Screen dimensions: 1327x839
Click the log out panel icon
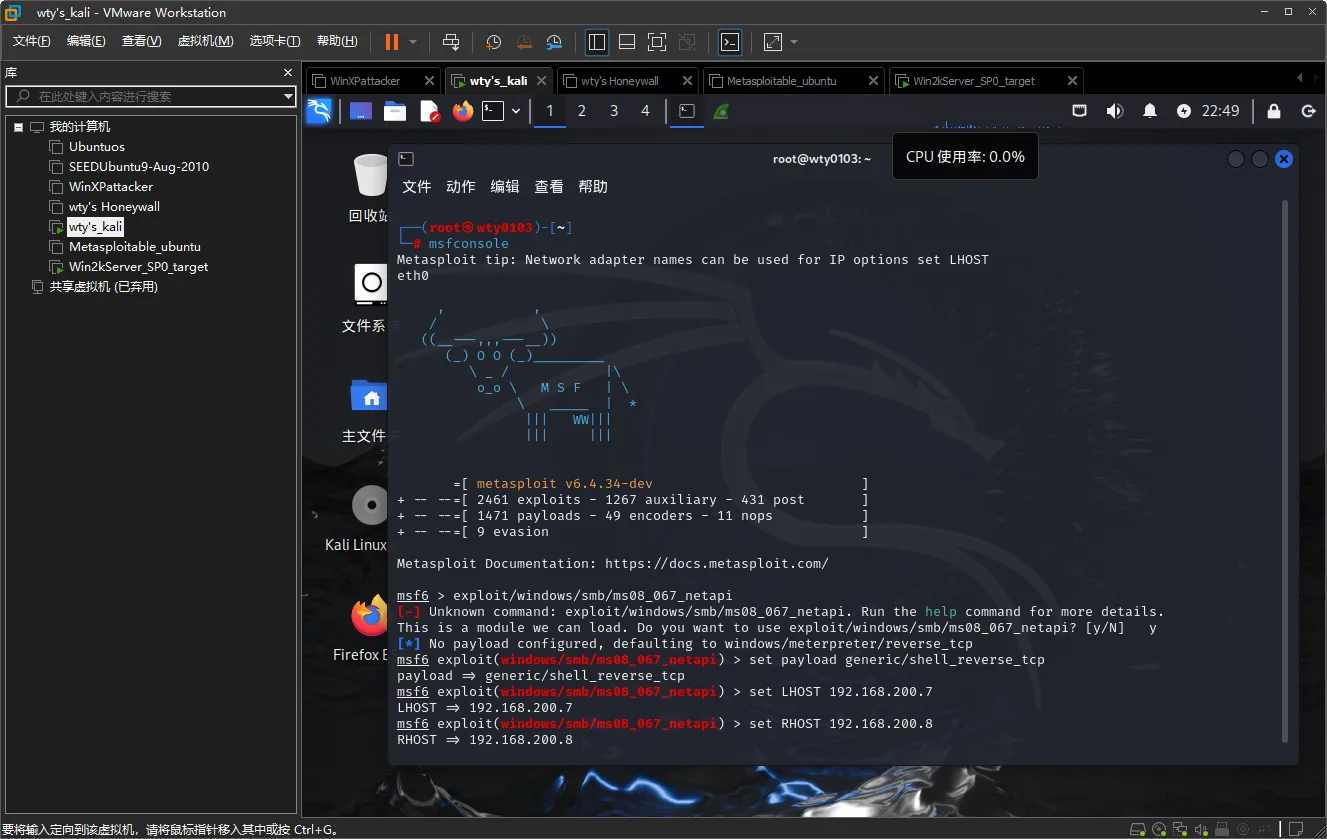coord(1308,111)
